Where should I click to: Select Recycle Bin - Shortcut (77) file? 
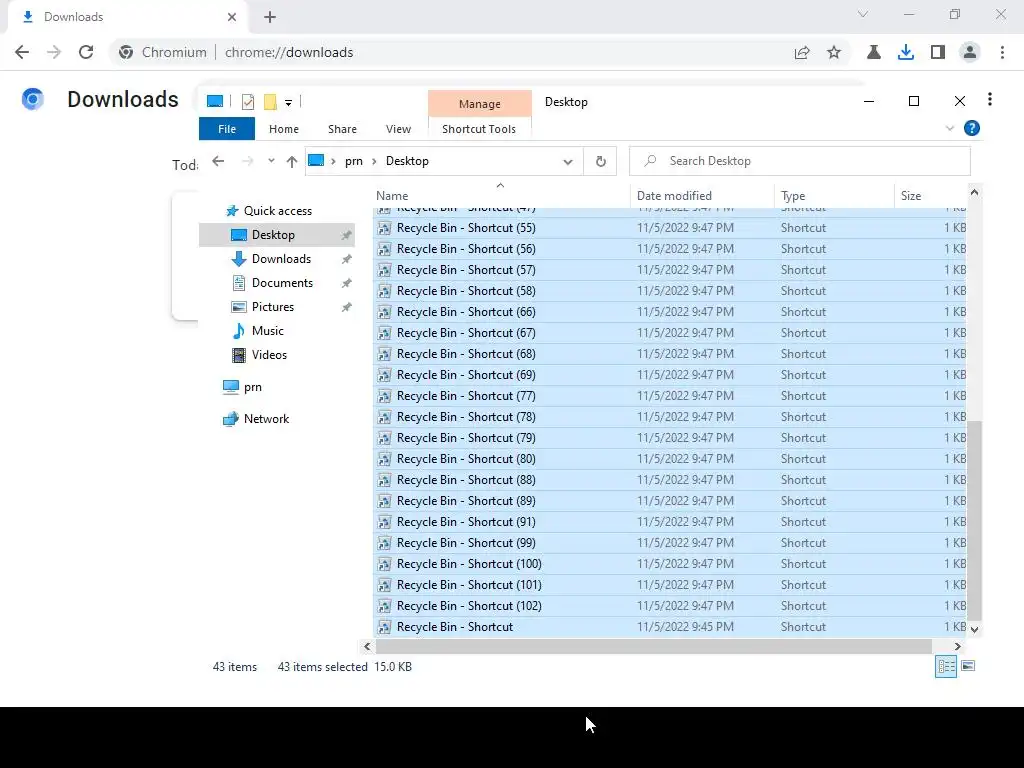670,396
